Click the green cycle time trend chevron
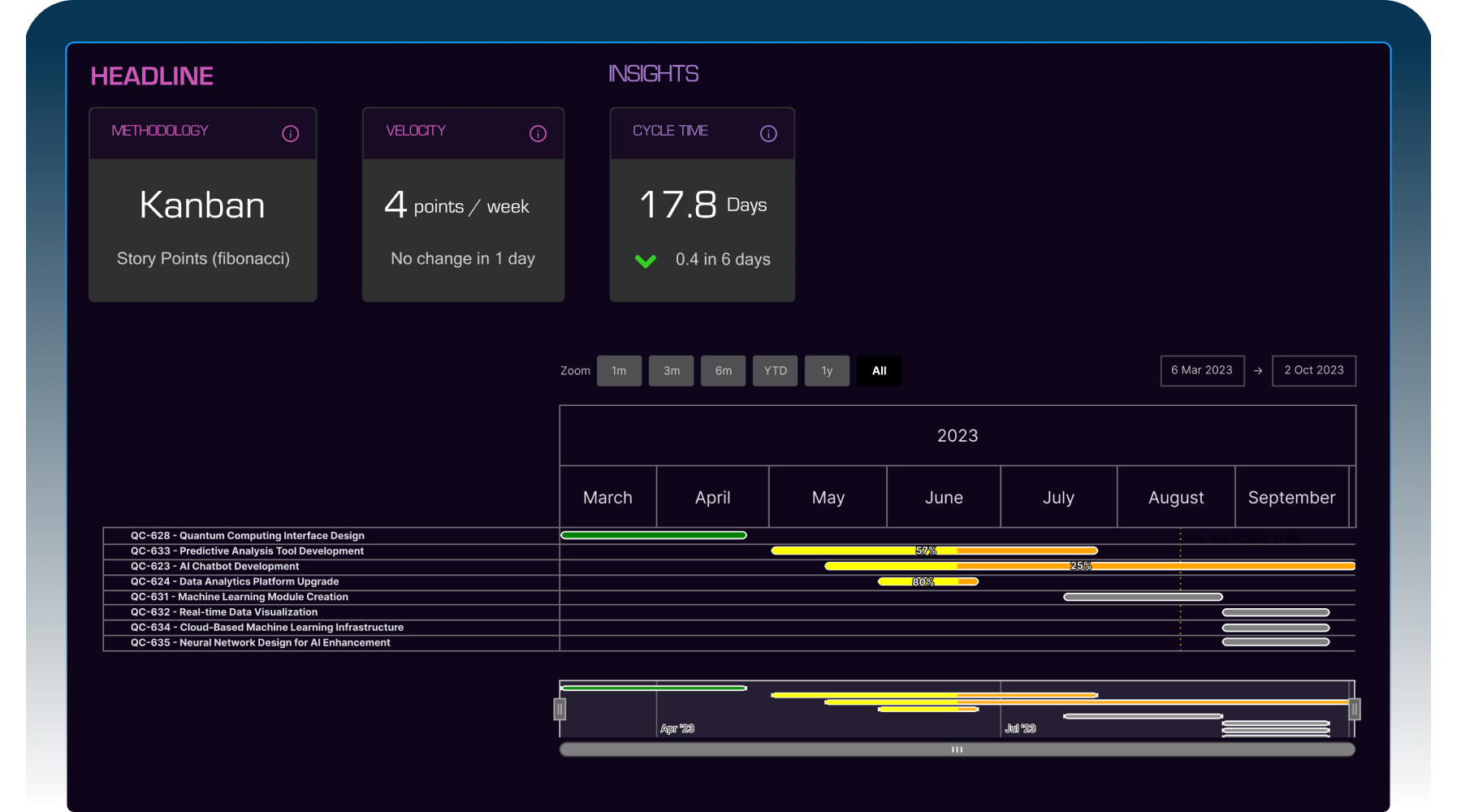Image resolution: width=1457 pixels, height=812 pixels. click(646, 261)
